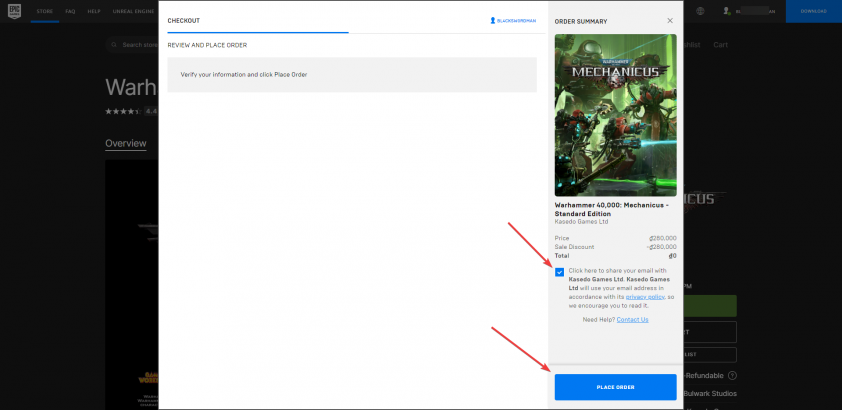Click the user icon beside the checkout username
Screen dimensions: 842x410
click(492, 20)
